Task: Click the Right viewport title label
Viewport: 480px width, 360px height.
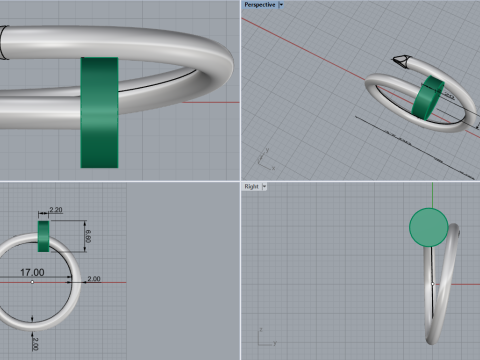Action: point(251,187)
